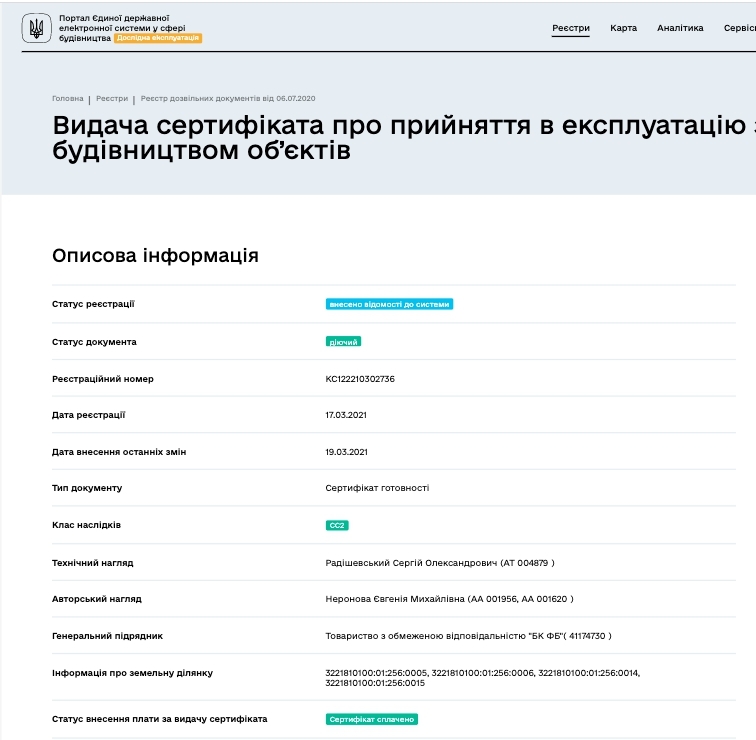Select registration number KC122210302736

pos(360,379)
